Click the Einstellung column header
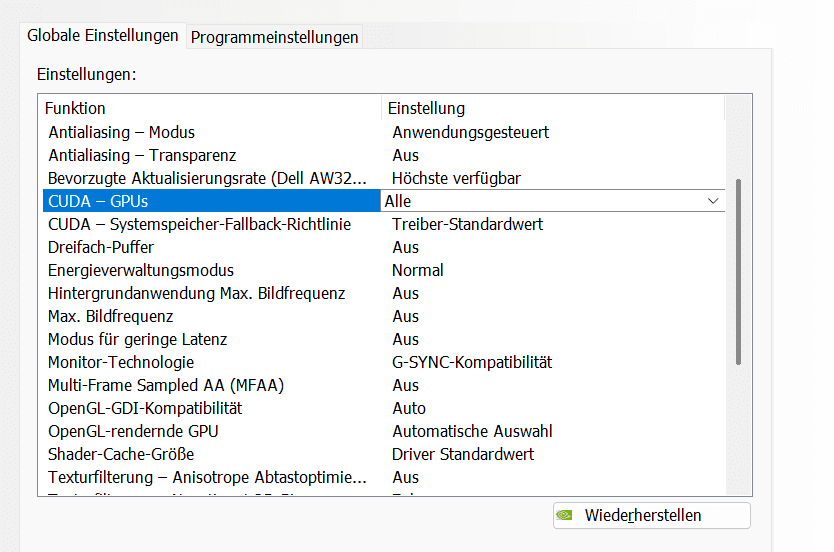The width and height of the screenshot is (834, 552). (553, 108)
